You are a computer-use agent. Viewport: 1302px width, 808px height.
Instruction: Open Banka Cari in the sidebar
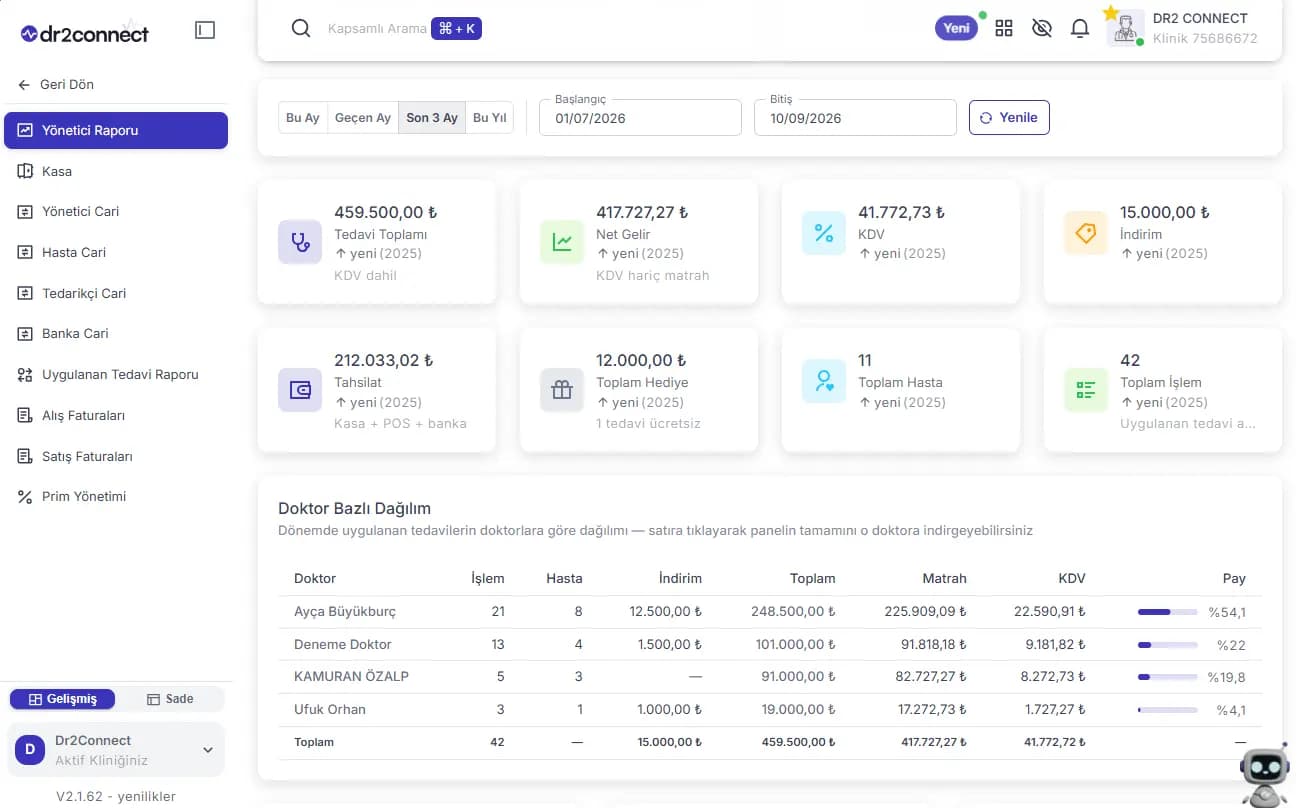116,334
